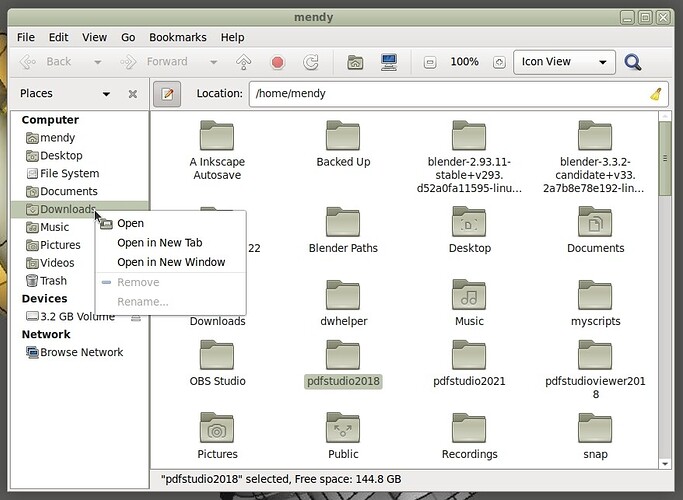
Task: Open the File menu
Action: coord(26,37)
